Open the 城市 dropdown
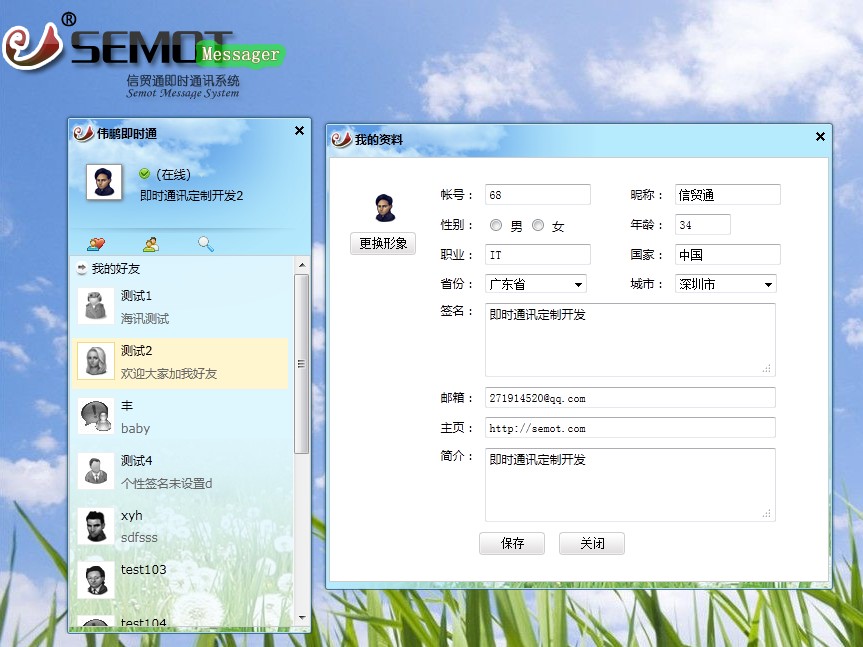The height and width of the screenshot is (647, 863). tap(726, 284)
